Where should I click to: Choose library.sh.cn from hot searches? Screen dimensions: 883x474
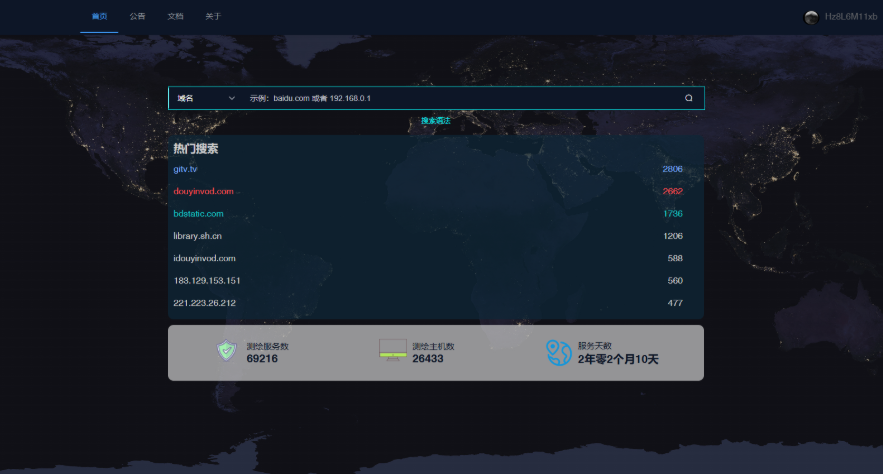point(197,236)
